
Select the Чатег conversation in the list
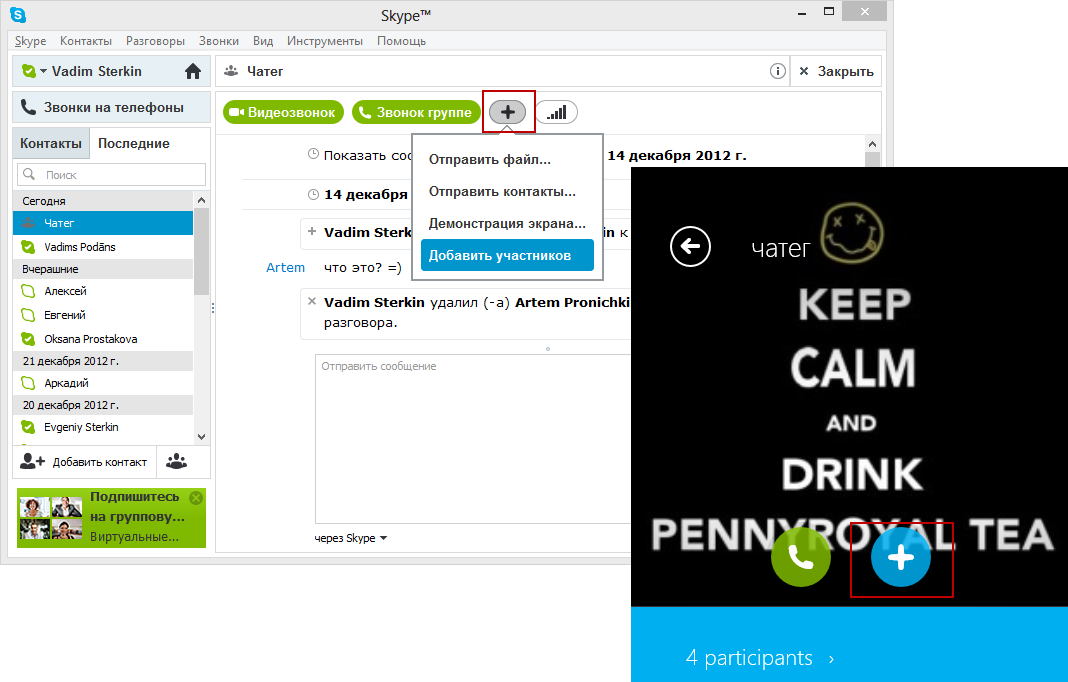point(103,223)
